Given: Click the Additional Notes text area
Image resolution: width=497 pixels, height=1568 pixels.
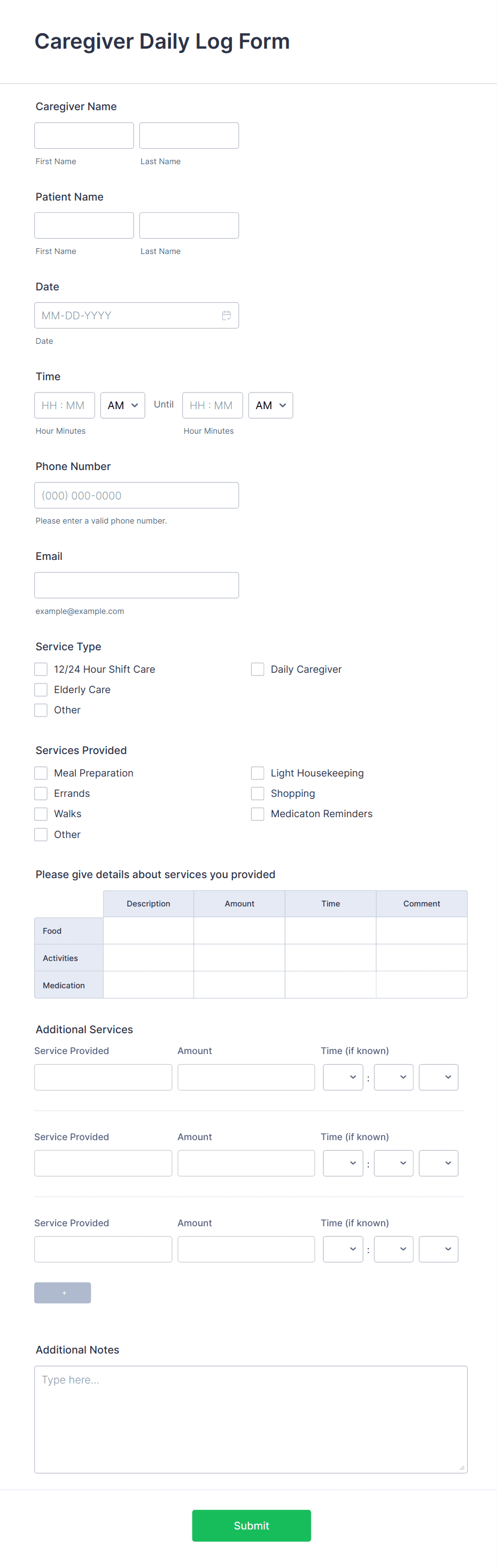Looking at the screenshot, I should pos(251,1418).
